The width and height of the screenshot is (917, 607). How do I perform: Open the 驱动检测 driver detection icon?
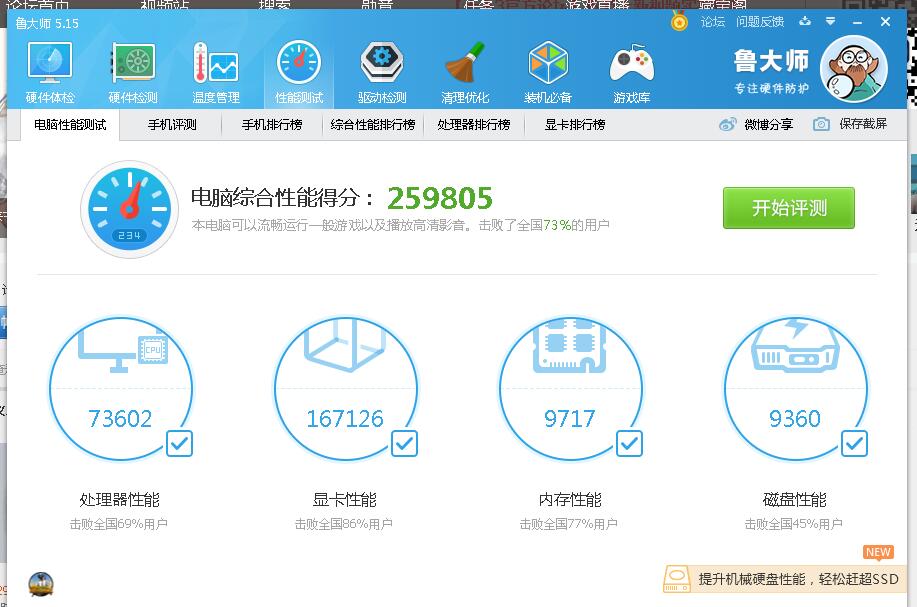coord(382,63)
